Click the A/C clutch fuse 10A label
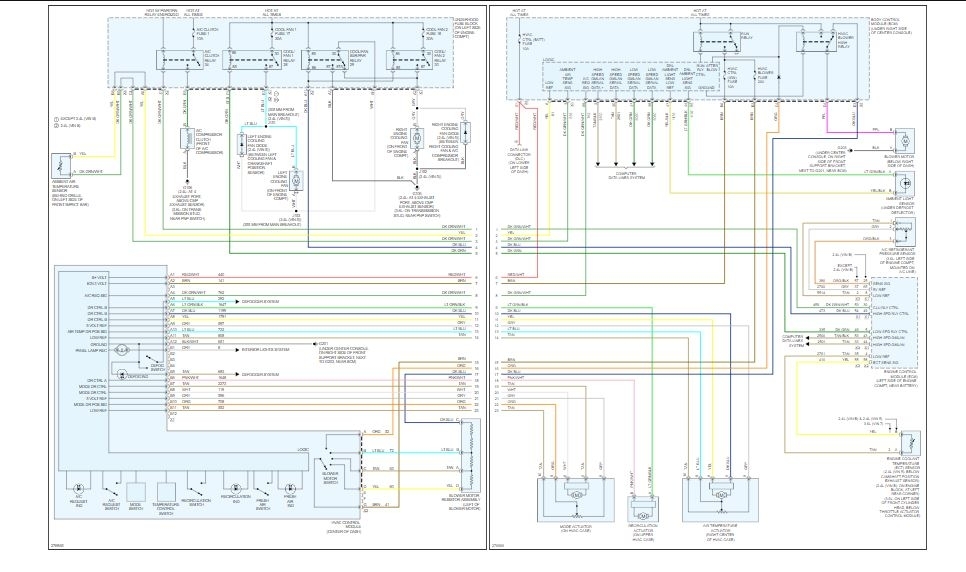The width and height of the screenshot is (966, 572). click(x=206, y=34)
